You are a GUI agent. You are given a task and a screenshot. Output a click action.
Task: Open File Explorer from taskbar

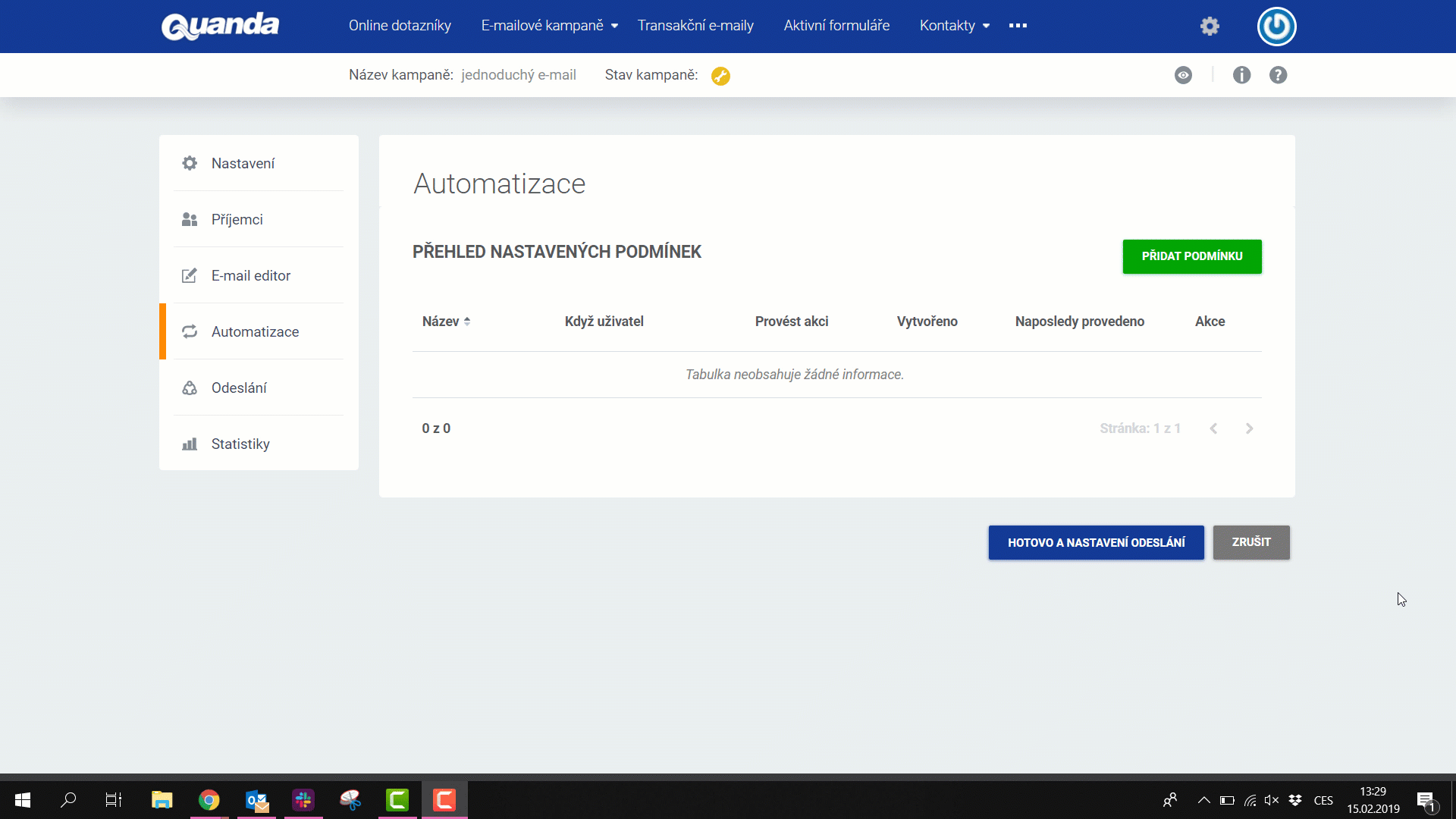click(x=162, y=800)
